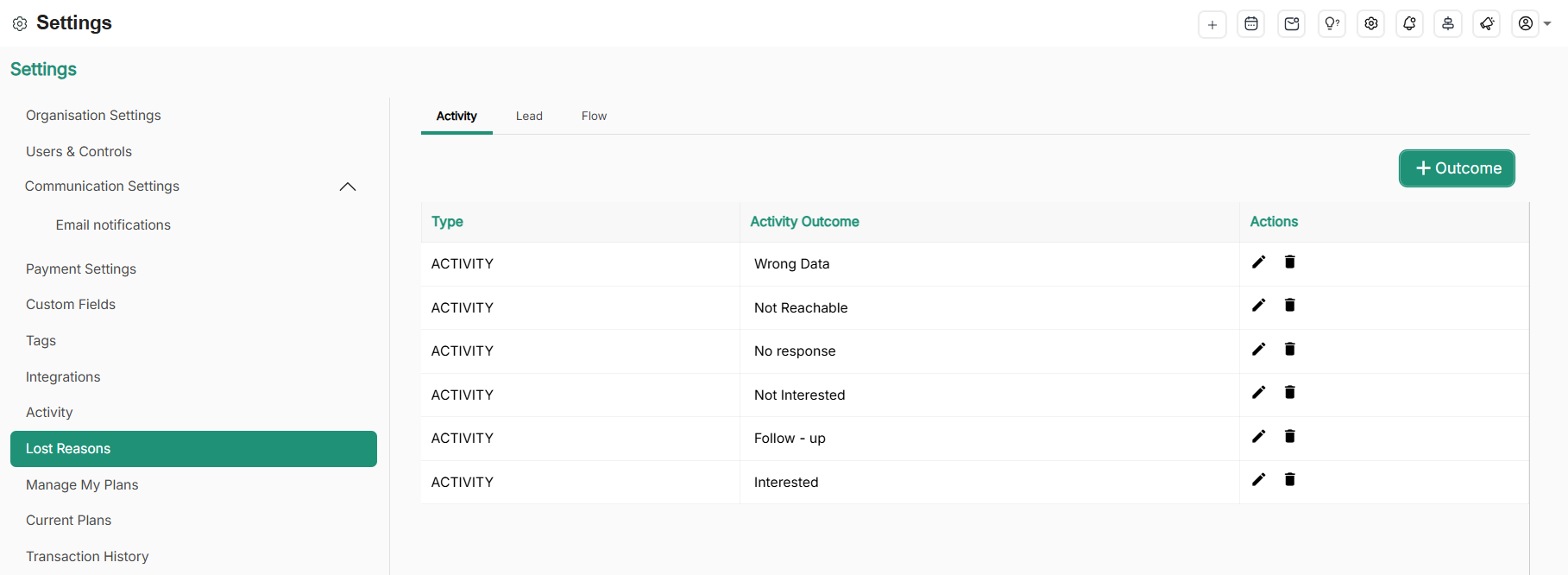Image resolution: width=1568 pixels, height=575 pixels.
Task: Edit the Wrong Data outcome
Action: click(1258, 262)
